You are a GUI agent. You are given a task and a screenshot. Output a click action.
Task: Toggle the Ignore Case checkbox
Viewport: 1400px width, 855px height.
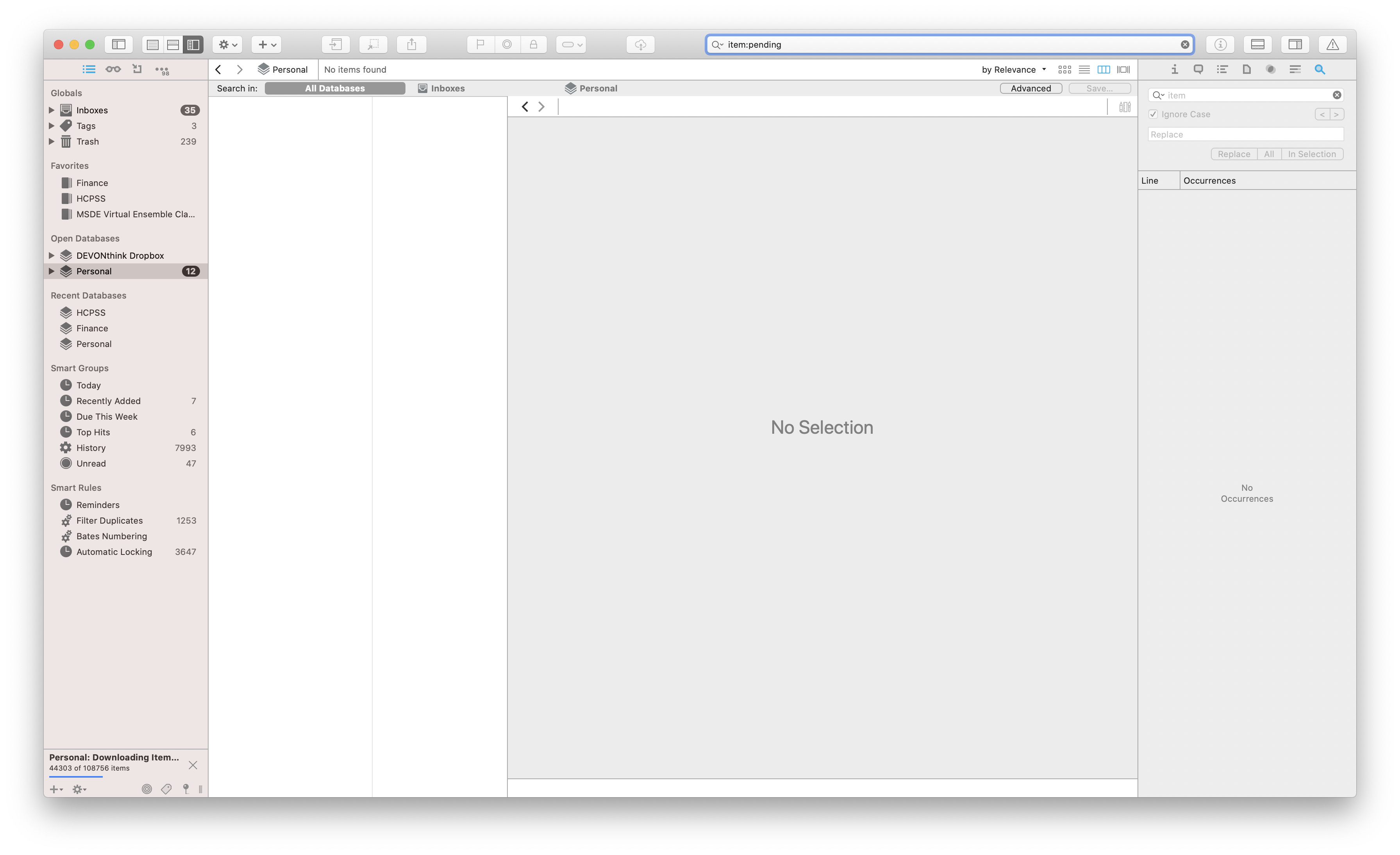point(1153,114)
